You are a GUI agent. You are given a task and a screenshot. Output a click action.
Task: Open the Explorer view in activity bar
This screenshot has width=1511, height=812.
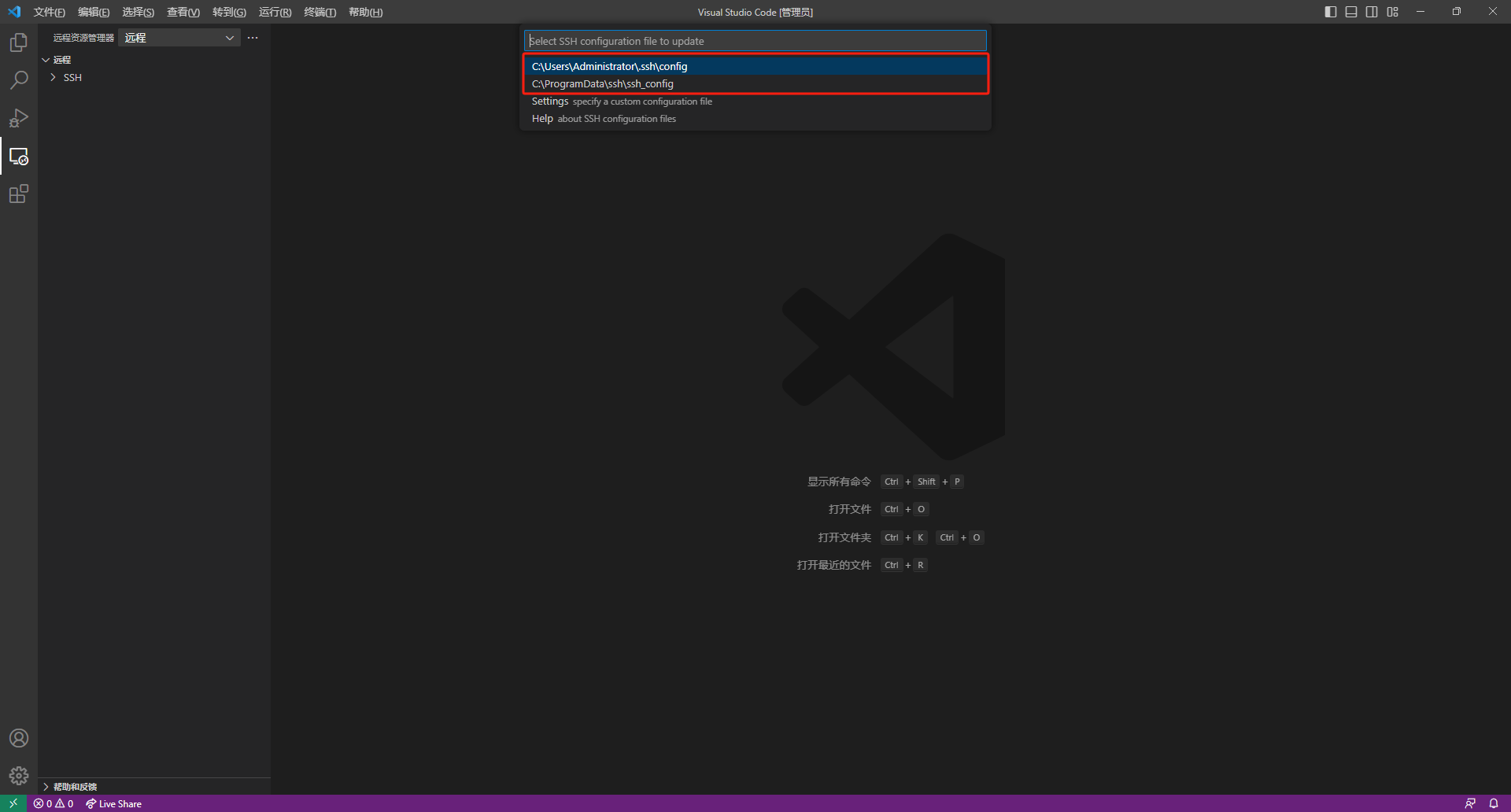(x=19, y=42)
